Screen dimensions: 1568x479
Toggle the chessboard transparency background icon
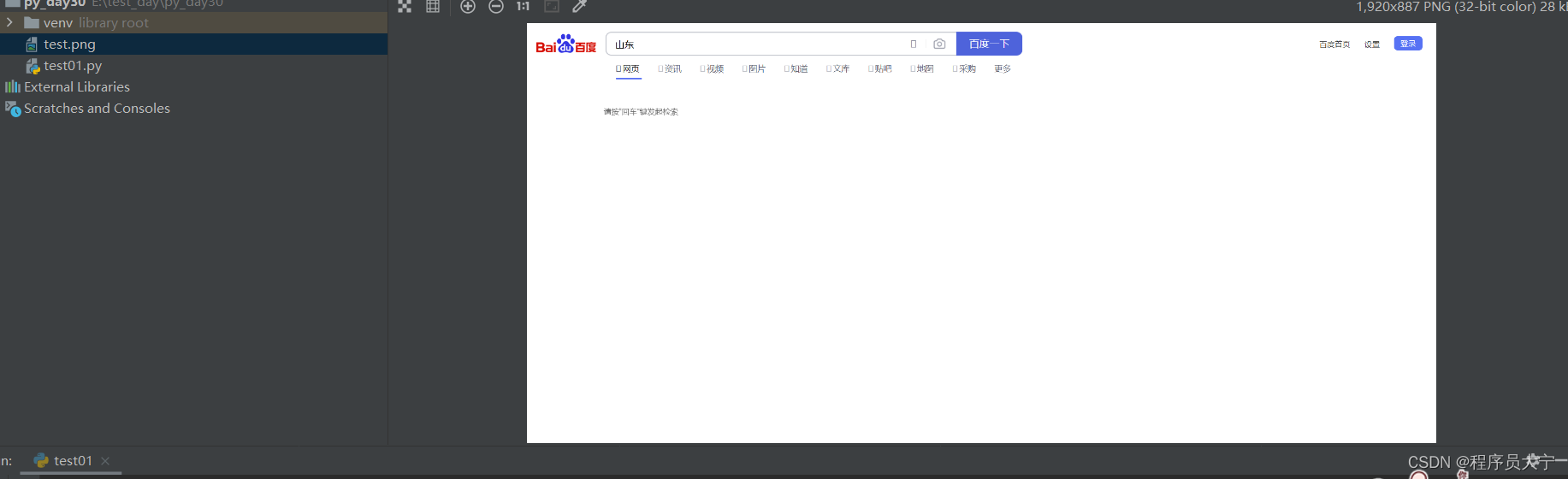[x=405, y=6]
